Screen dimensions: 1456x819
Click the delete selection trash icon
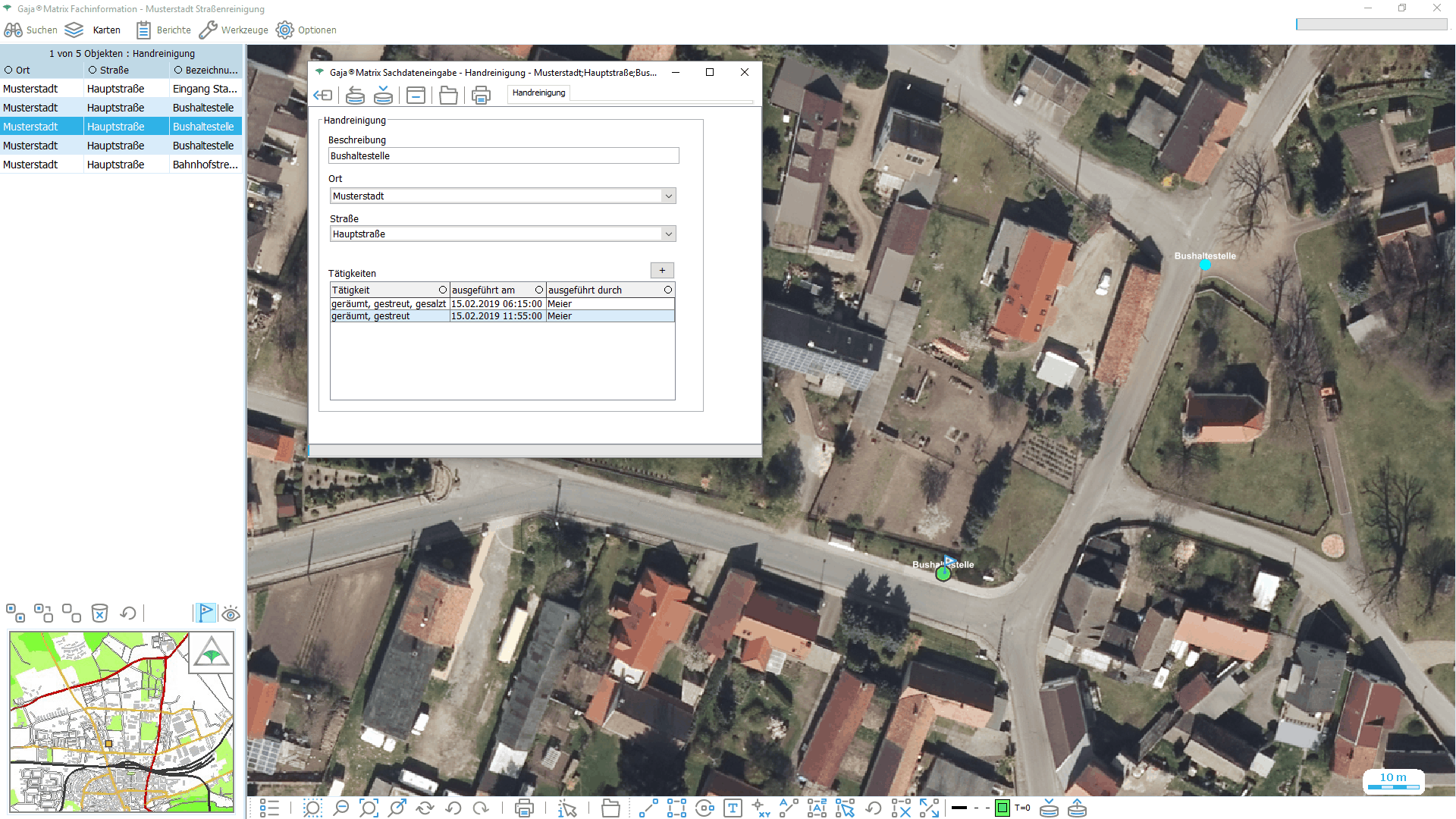tap(99, 613)
